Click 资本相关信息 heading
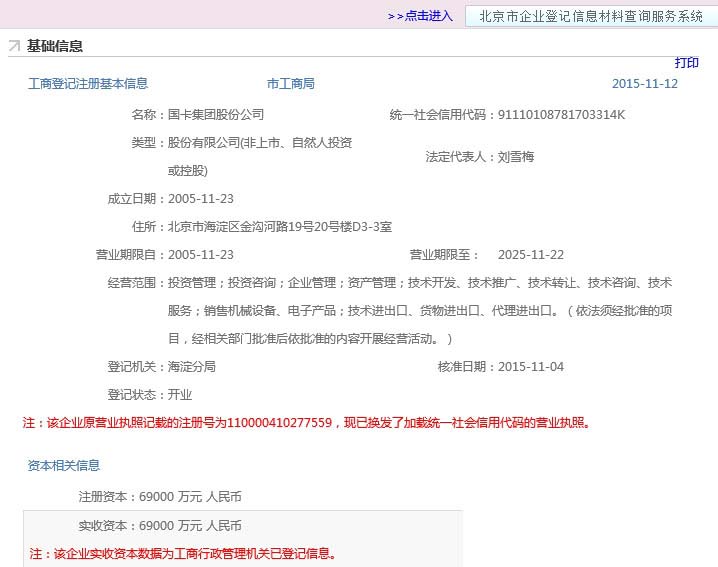This screenshot has width=718, height=567. (64, 465)
